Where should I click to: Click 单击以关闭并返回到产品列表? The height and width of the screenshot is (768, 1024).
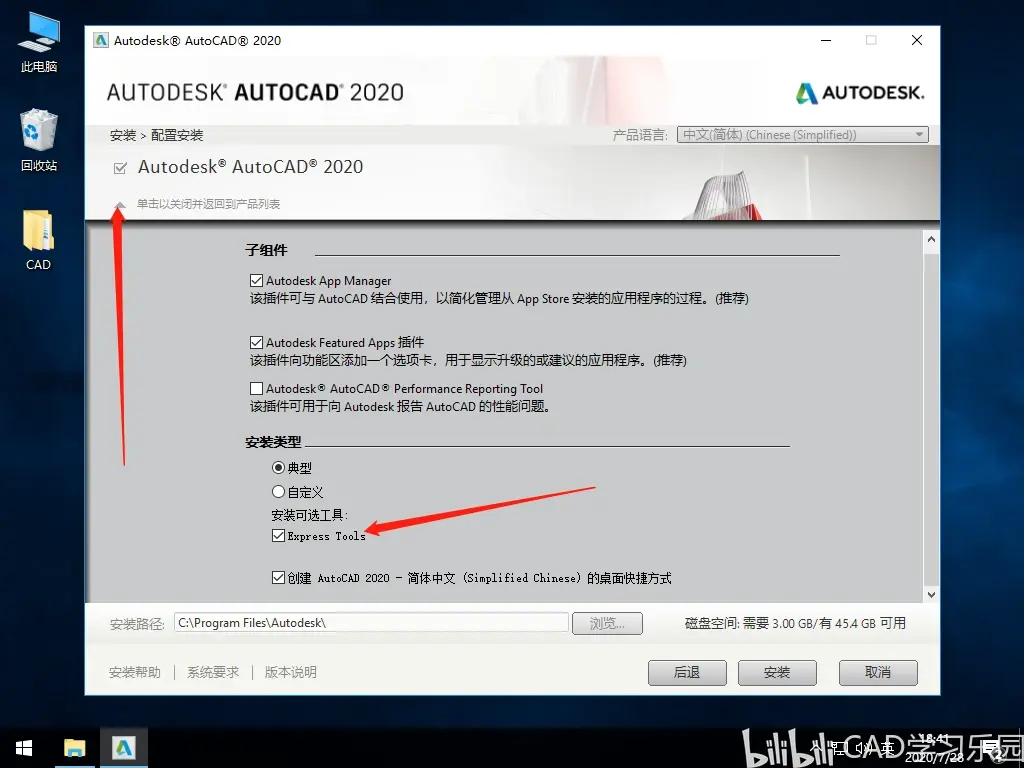pos(208,204)
